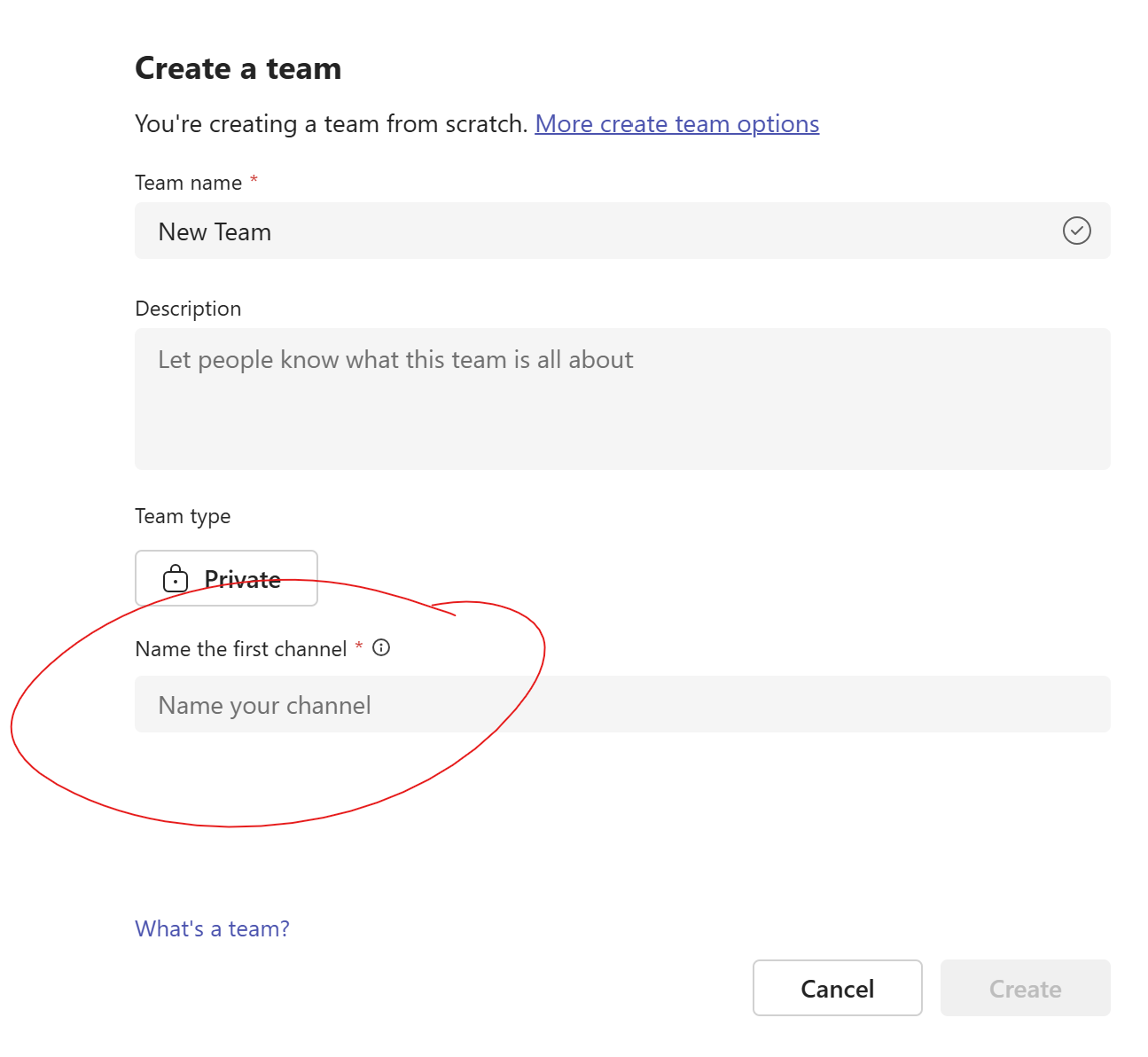Click the "You're creating a team from scratch" text
The height and width of the screenshot is (1057, 1148).
pos(331,124)
